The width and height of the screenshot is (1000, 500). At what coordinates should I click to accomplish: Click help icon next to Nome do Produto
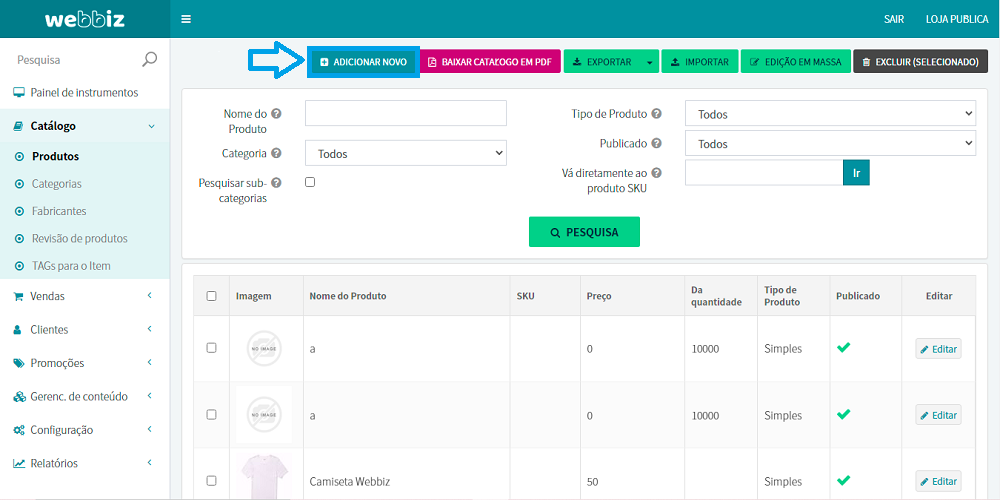[x=276, y=114]
